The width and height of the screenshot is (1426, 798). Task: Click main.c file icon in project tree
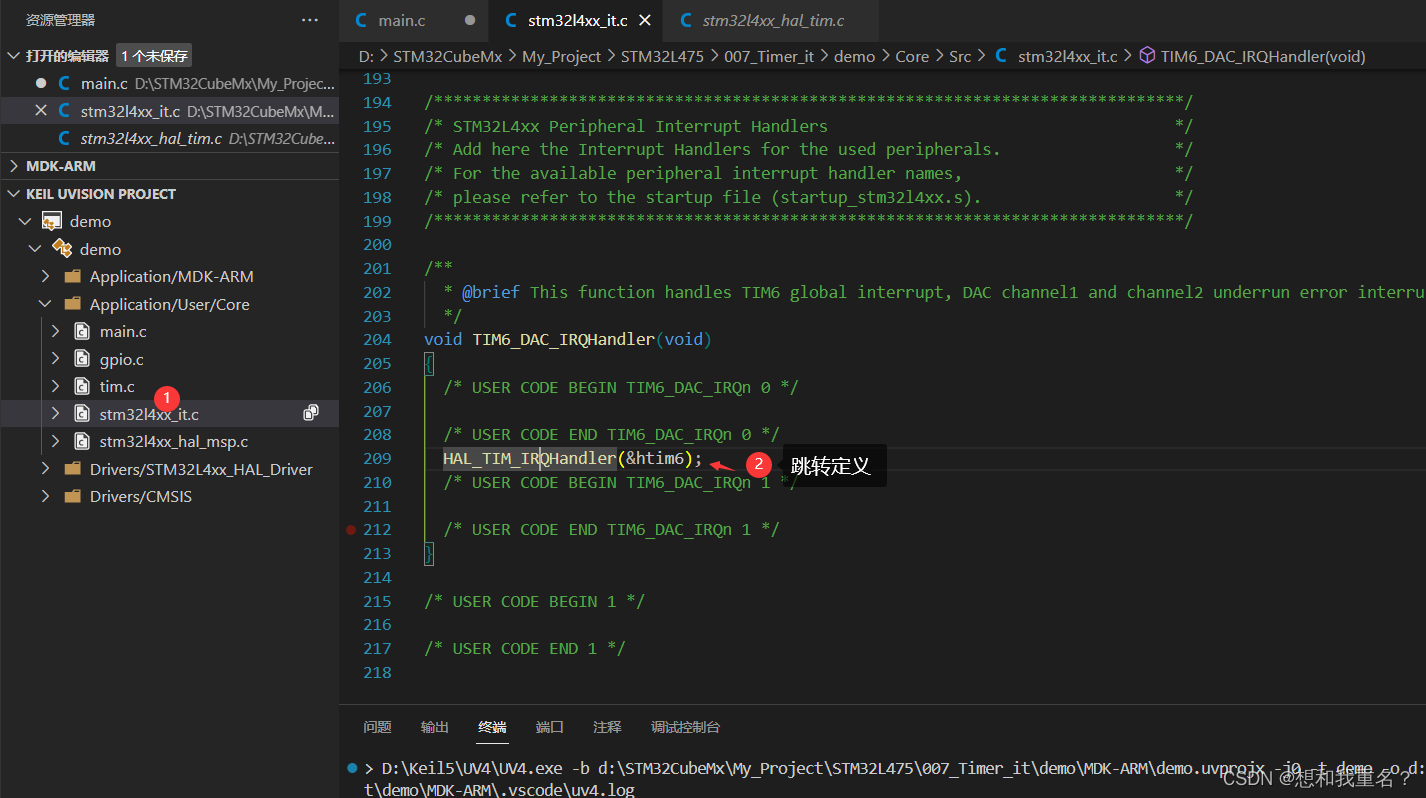(83, 331)
